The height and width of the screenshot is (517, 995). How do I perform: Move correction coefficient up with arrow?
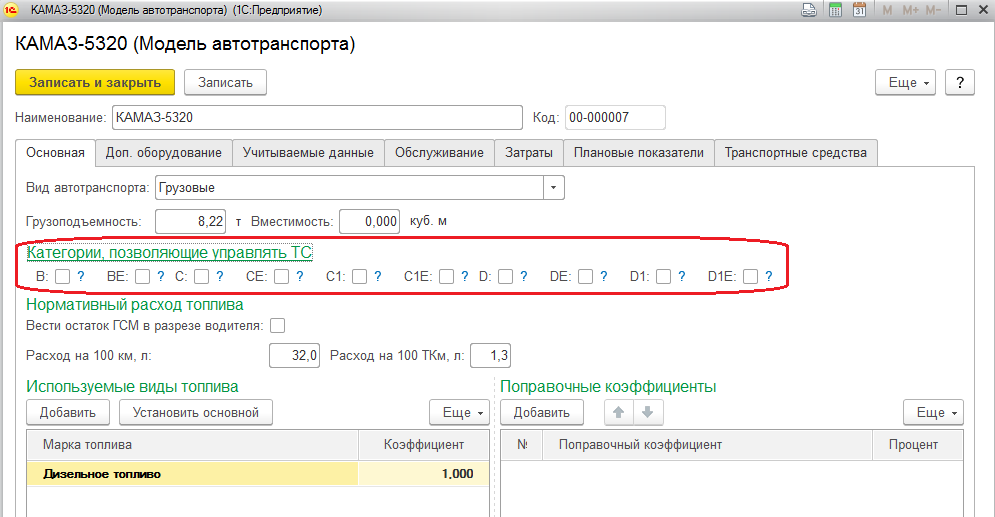pyautogui.click(x=619, y=412)
